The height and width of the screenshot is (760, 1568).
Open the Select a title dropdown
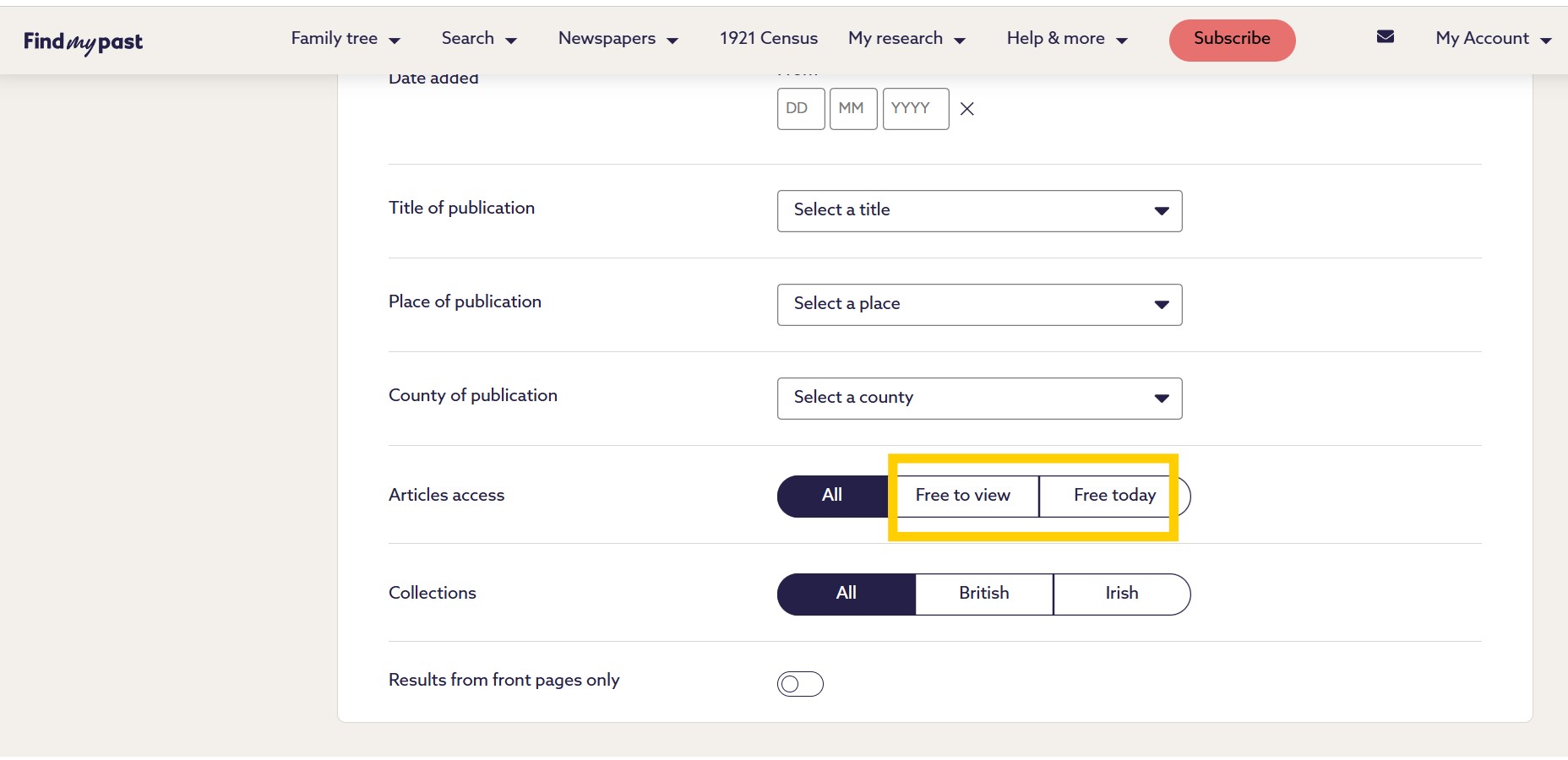978,211
